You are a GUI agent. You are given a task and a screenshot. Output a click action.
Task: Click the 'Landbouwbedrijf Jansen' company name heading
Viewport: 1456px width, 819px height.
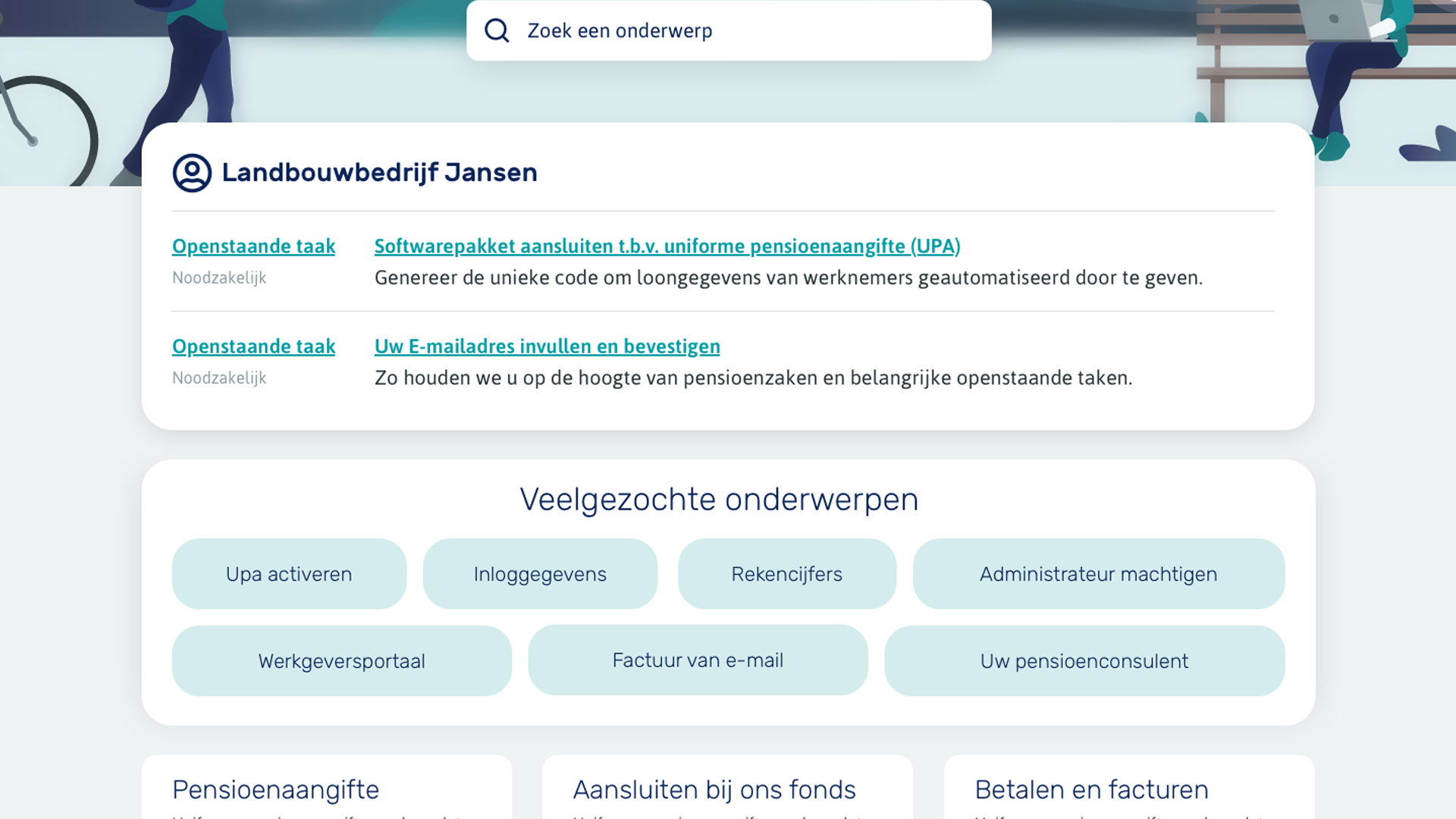click(x=379, y=173)
